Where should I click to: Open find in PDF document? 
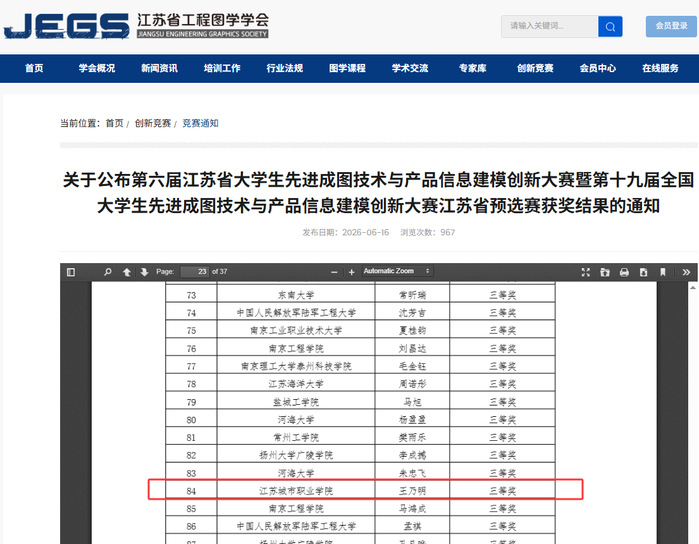pyautogui.click(x=107, y=272)
